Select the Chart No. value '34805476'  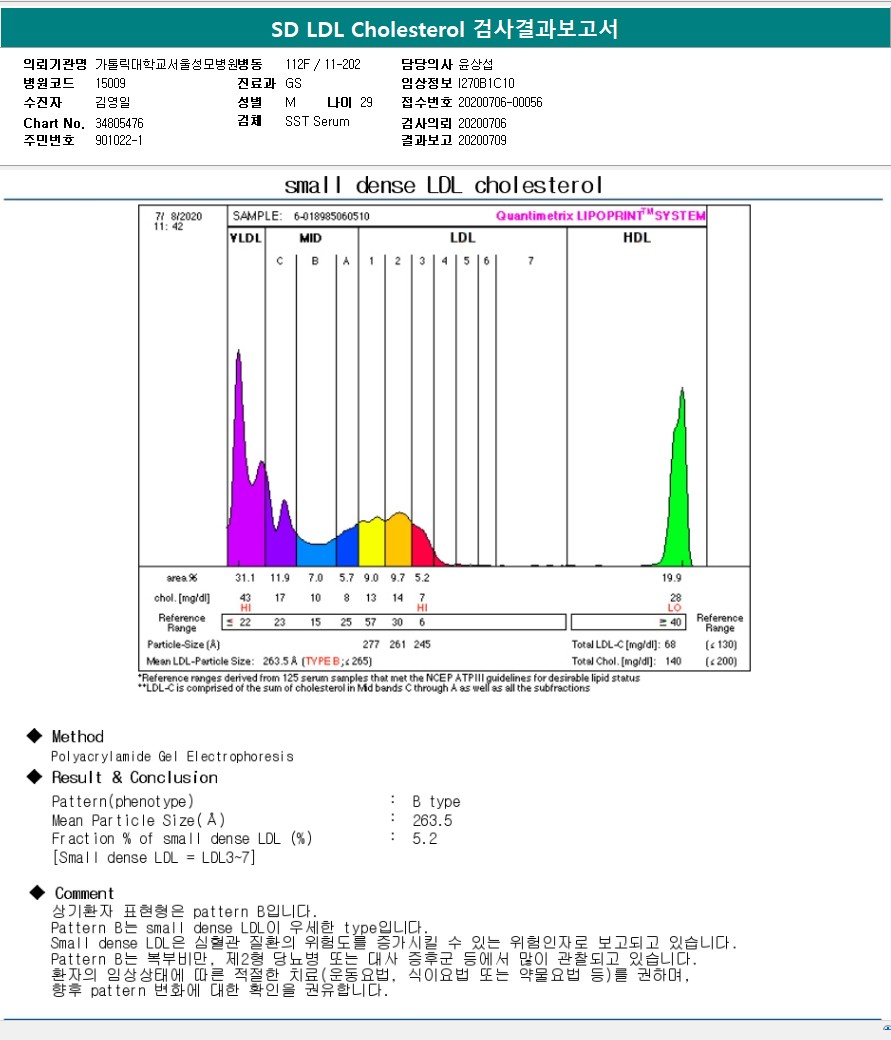119,123
